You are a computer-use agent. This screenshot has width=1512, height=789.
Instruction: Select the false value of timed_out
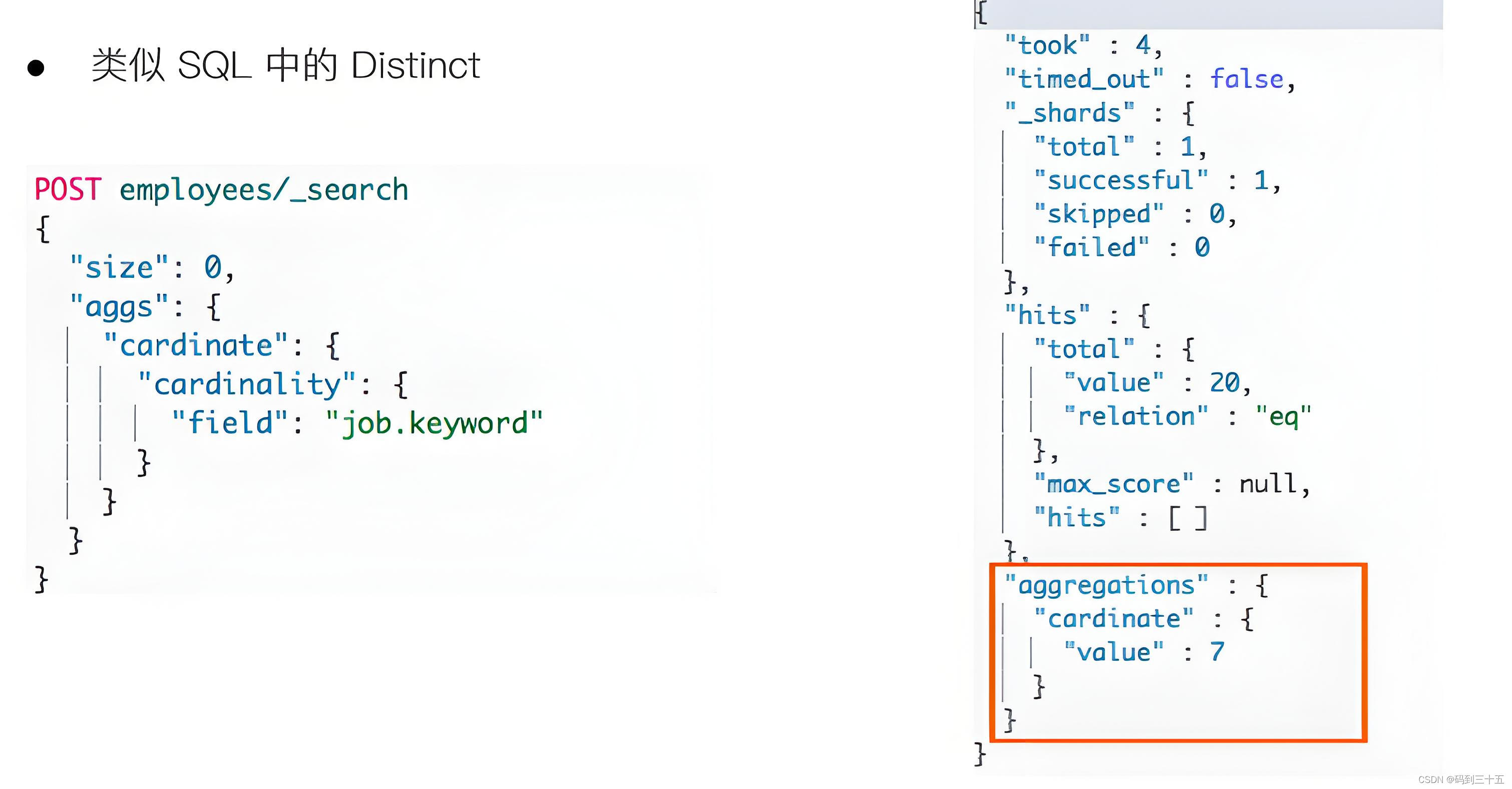click(1247, 79)
